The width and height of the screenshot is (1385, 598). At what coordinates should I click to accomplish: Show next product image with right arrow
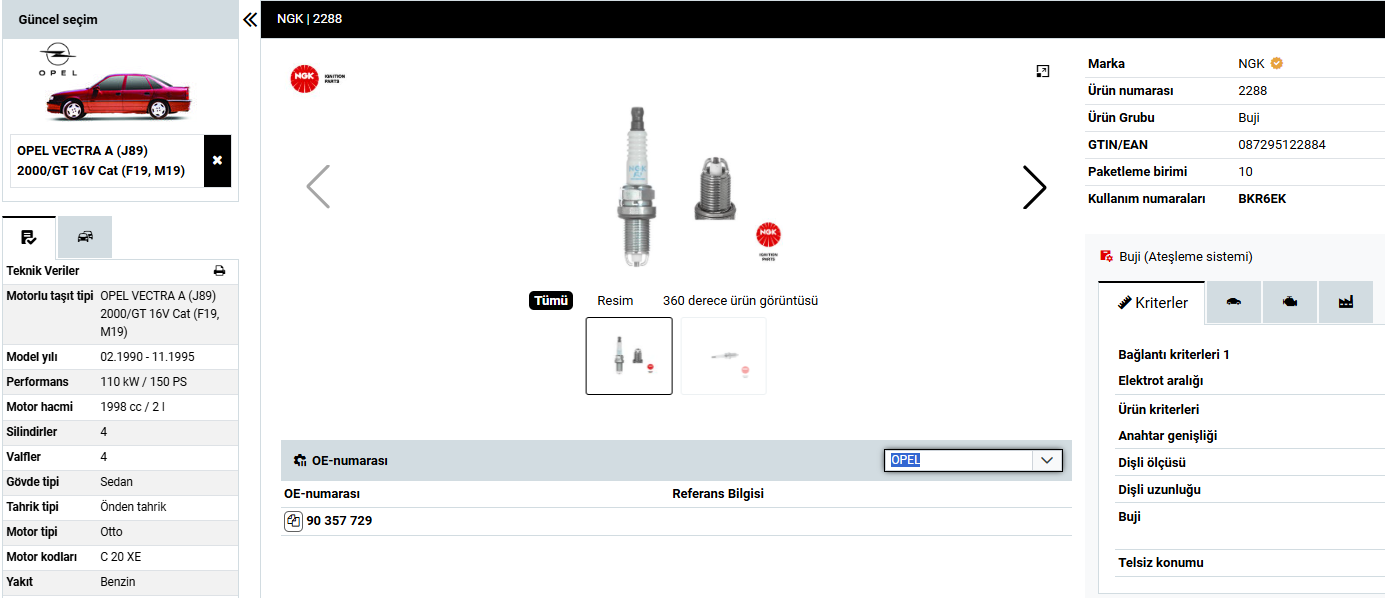[x=1035, y=187]
